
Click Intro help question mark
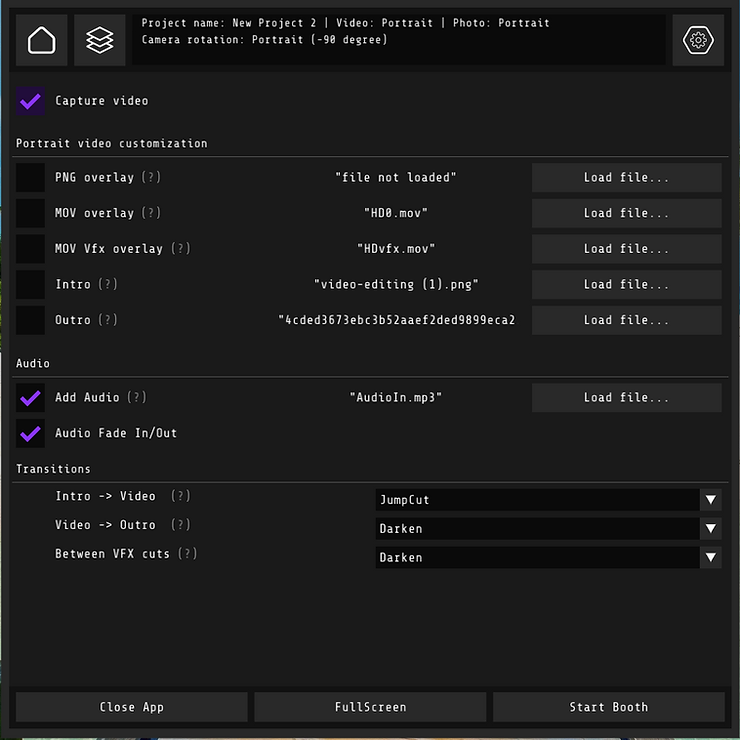pyautogui.click(x=108, y=285)
